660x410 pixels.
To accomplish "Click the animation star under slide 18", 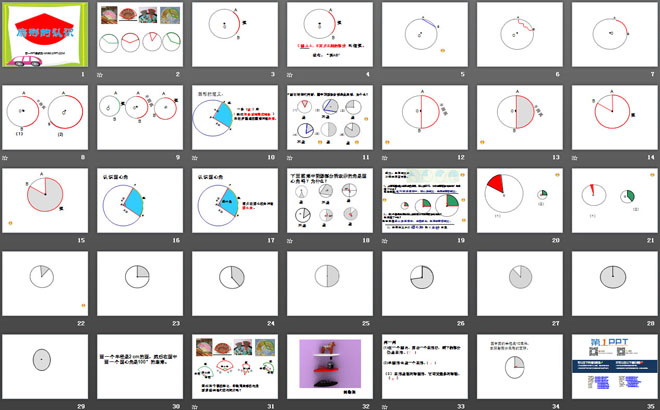I will tap(288, 240).
